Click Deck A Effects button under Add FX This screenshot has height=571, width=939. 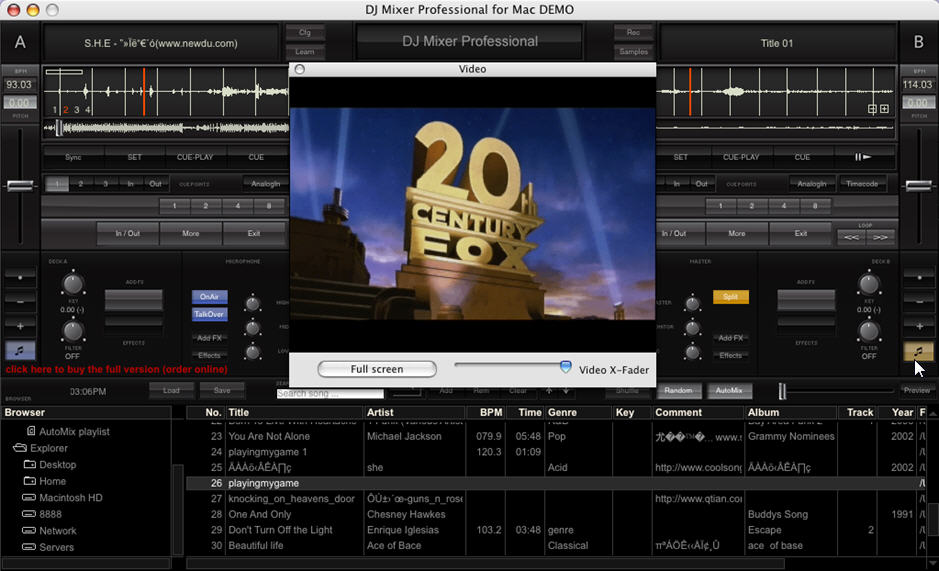(x=210, y=355)
